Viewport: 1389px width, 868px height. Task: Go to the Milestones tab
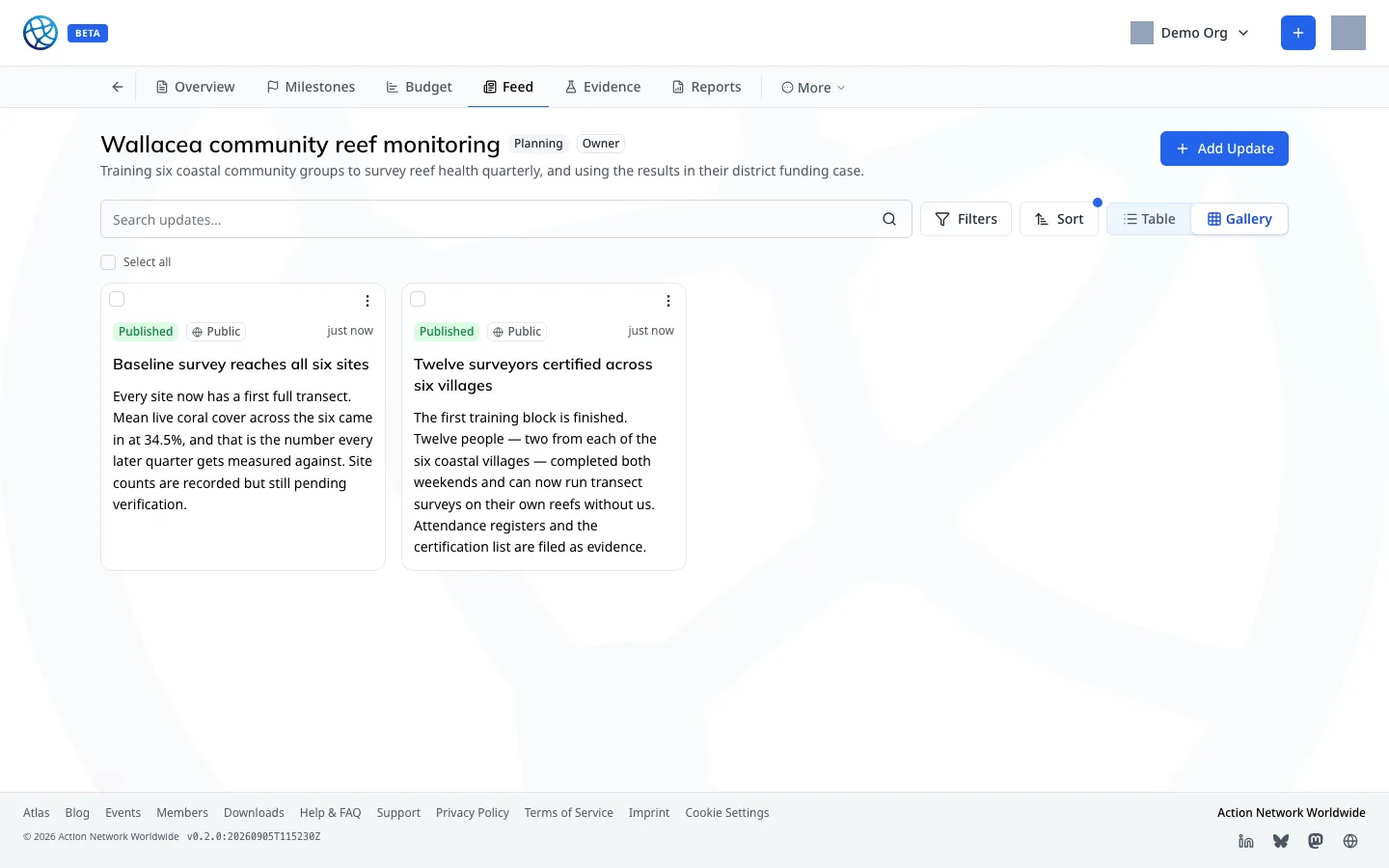point(311,87)
